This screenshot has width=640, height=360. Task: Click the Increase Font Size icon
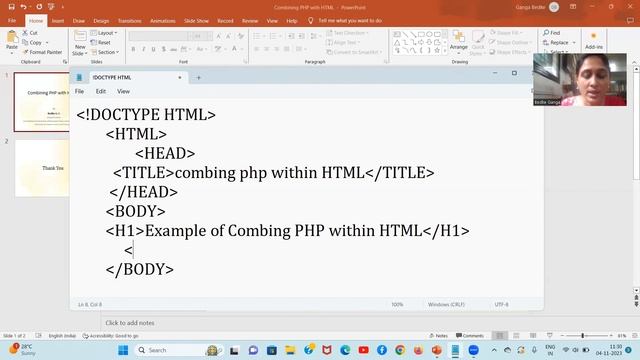tap(219, 36)
